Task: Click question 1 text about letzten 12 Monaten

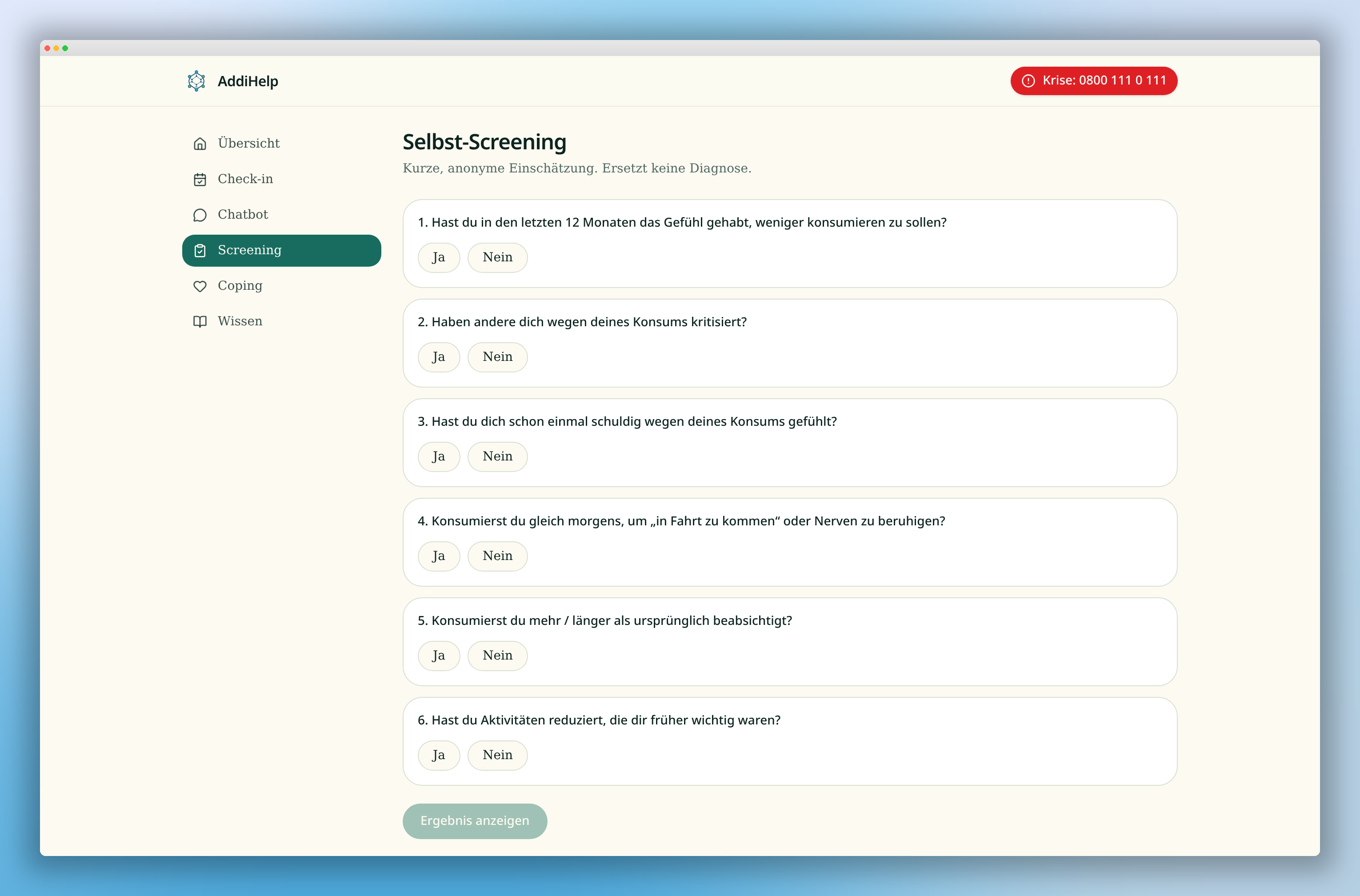Action: 682,222
